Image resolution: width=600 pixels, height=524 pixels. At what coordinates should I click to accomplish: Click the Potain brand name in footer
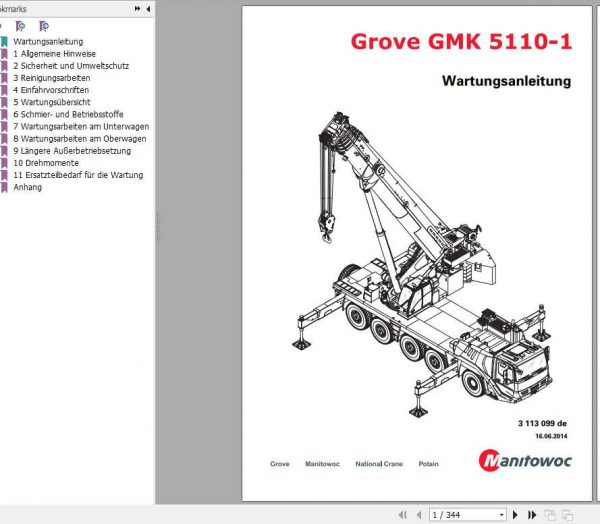(x=429, y=464)
